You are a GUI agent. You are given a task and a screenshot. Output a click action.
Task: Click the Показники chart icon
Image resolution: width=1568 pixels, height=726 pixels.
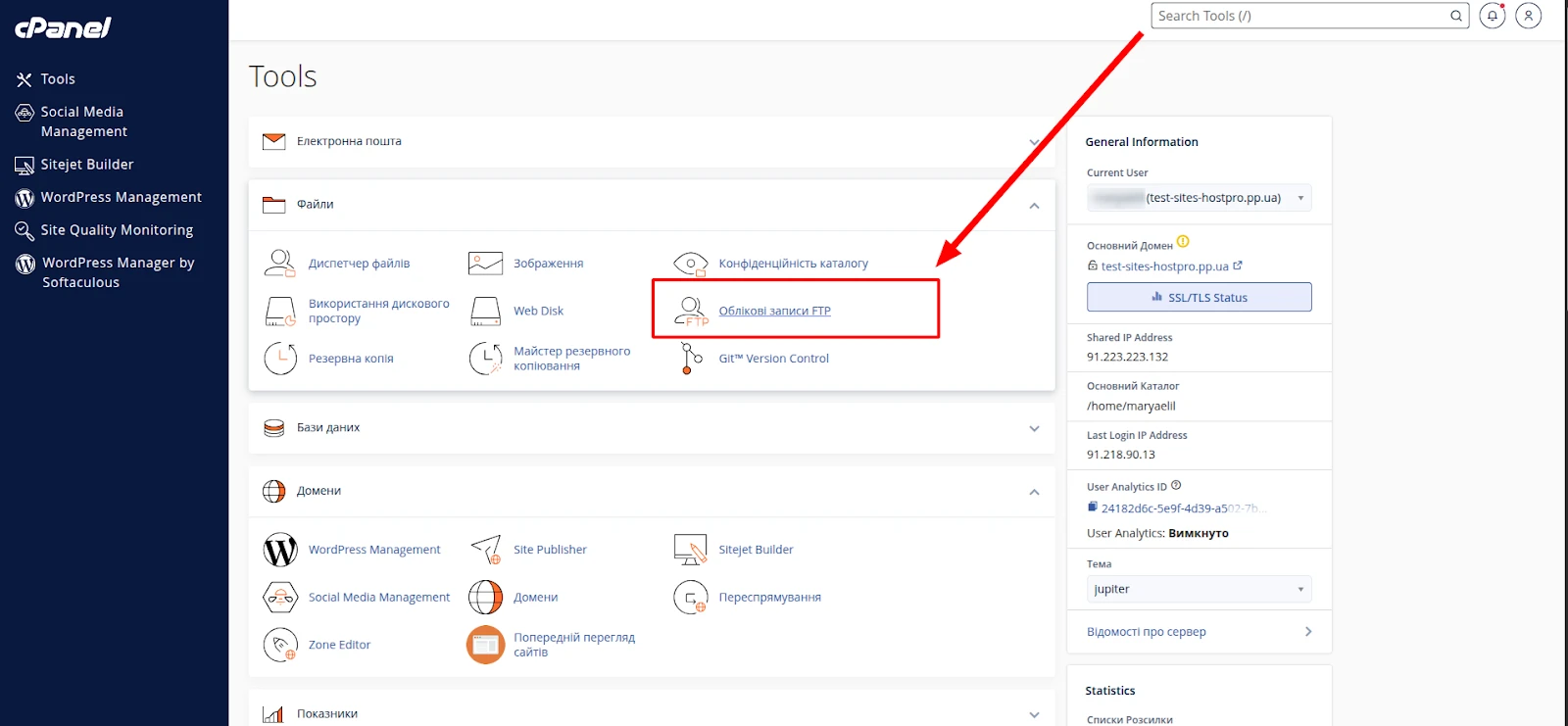point(273,715)
